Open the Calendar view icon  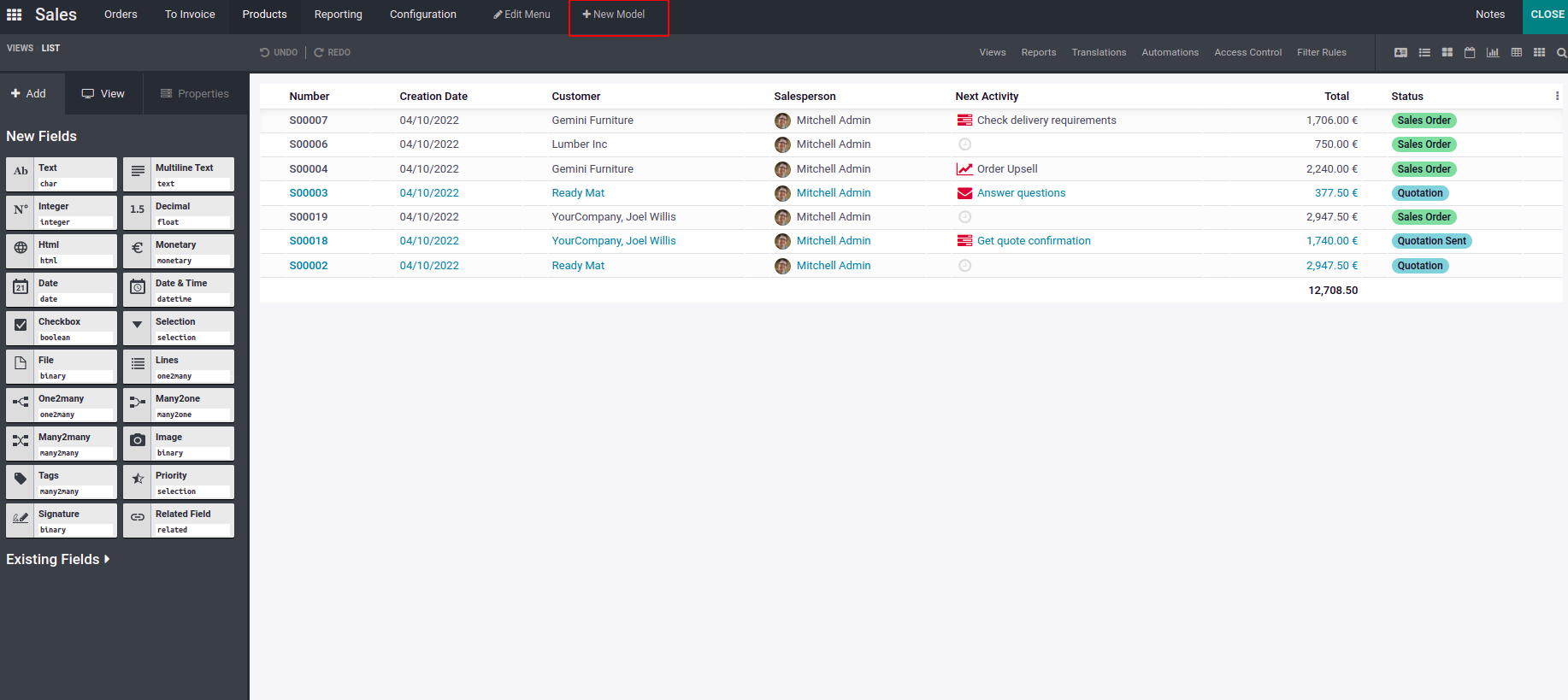tap(1470, 52)
